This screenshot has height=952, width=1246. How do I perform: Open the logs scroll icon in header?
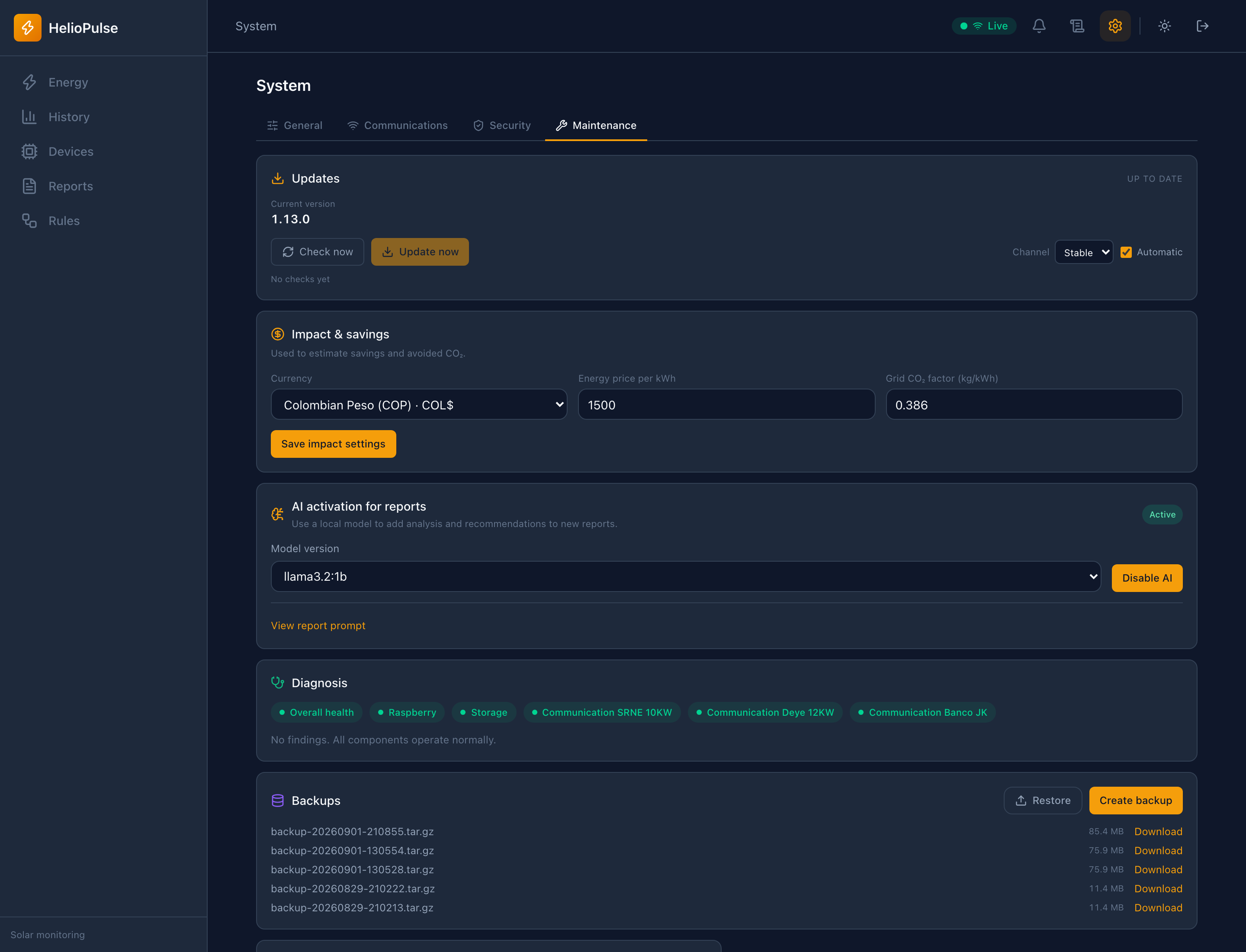click(x=1076, y=26)
